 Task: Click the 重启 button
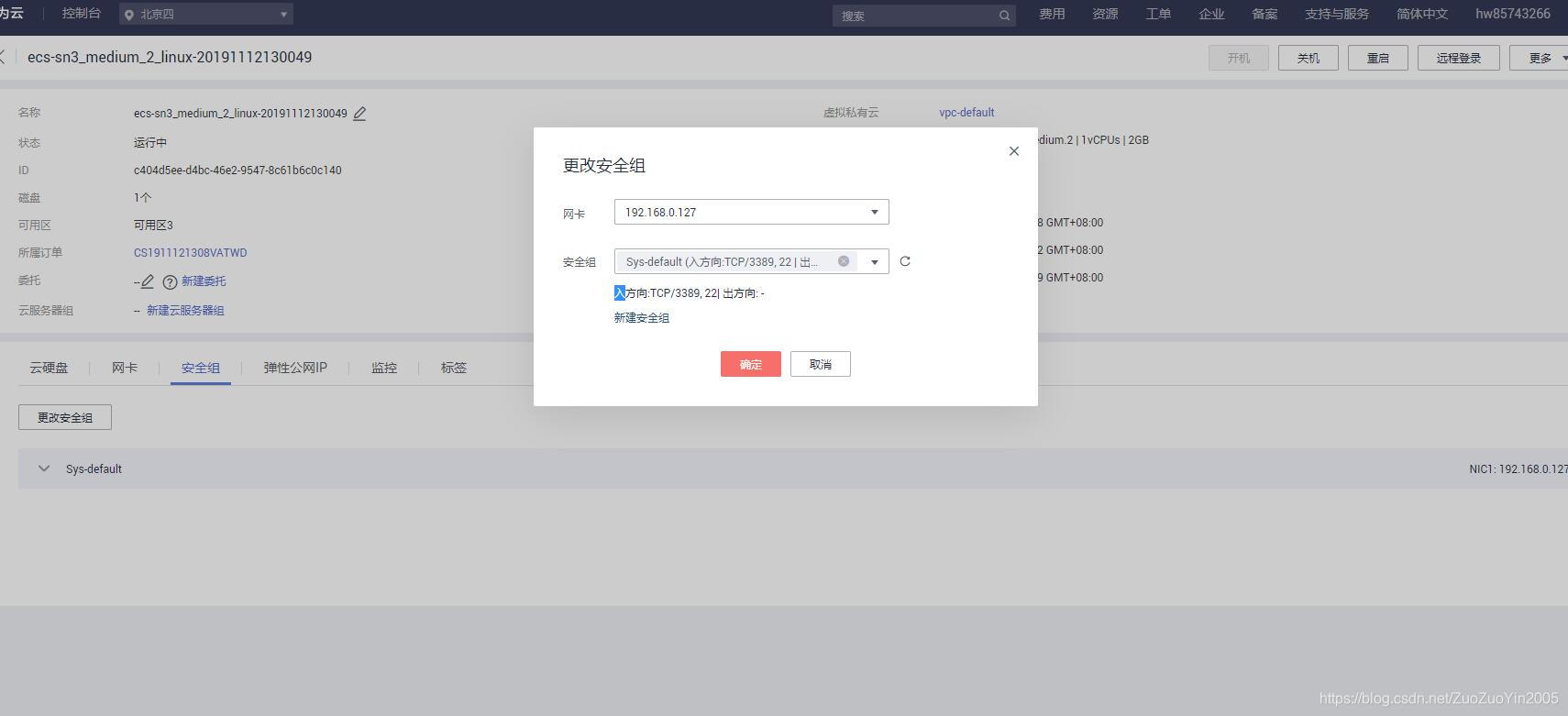[1378, 58]
